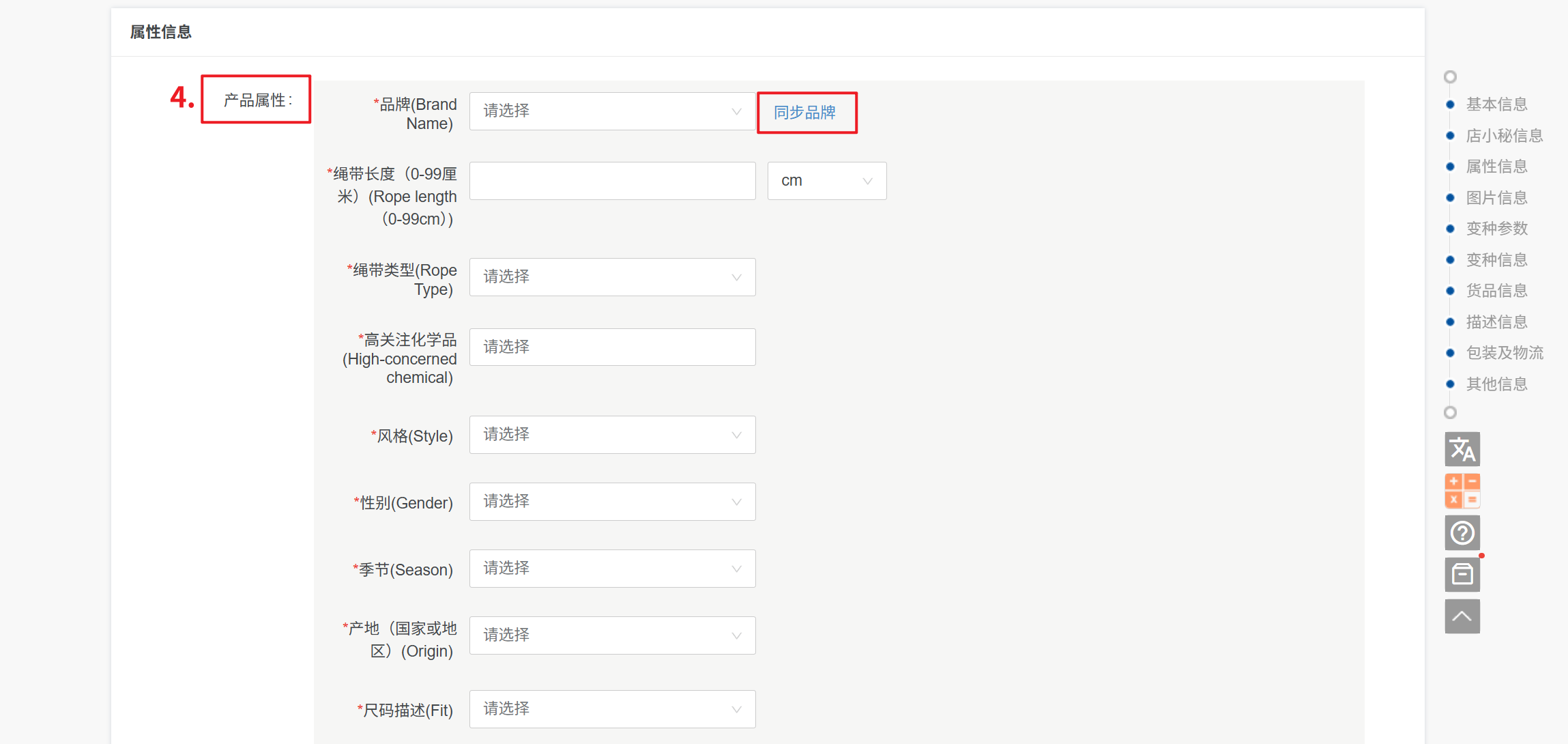Image resolution: width=1568 pixels, height=744 pixels.
Task: Open the Rope Type dropdown
Action: (x=612, y=277)
